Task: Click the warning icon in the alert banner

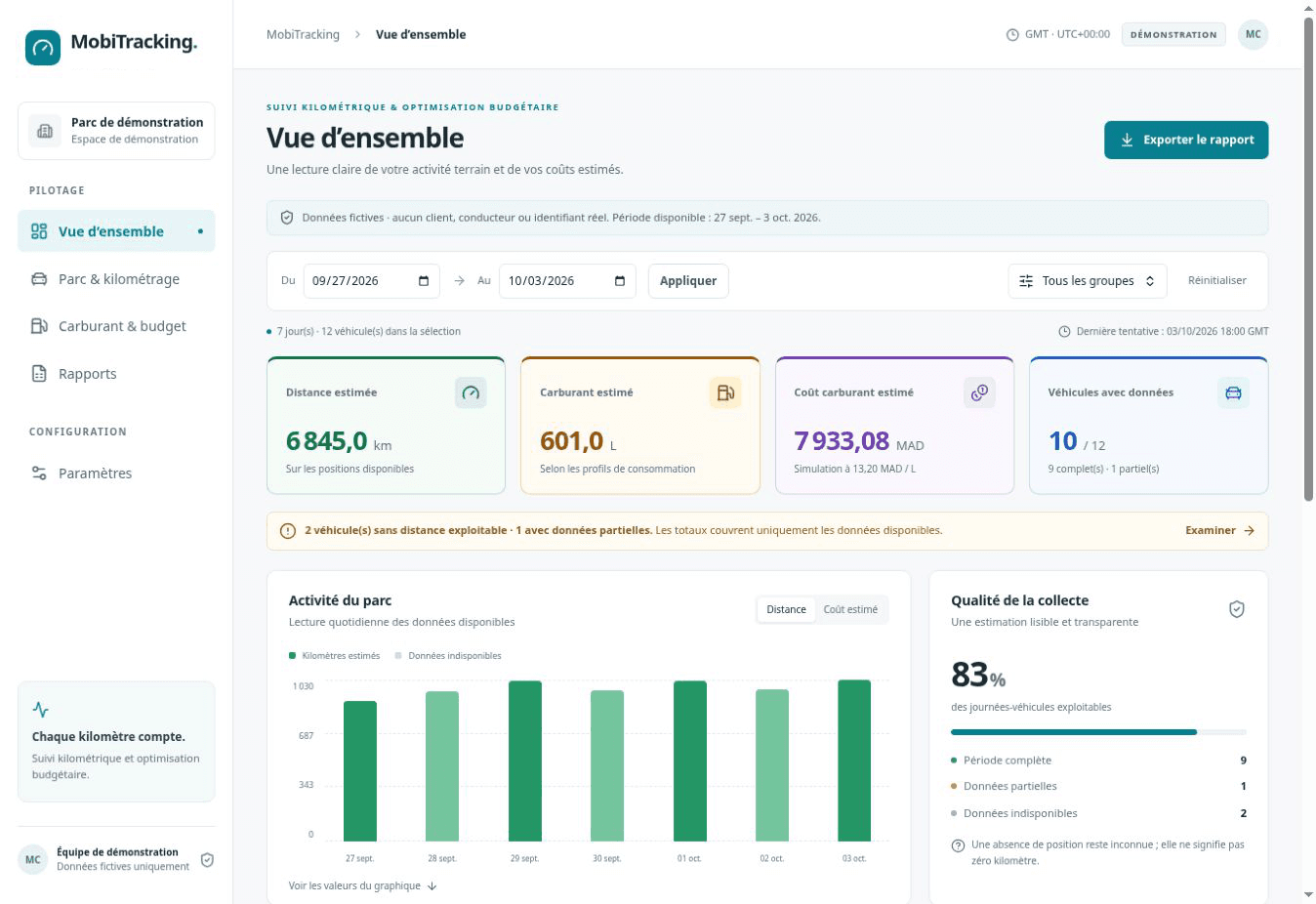Action: pyautogui.click(x=288, y=531)
